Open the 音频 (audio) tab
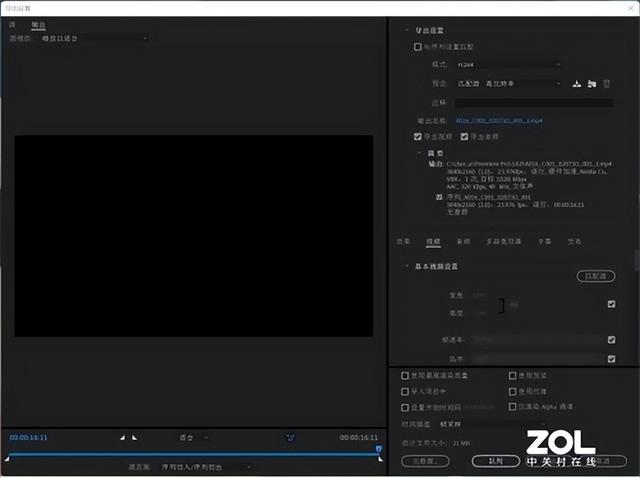Viewport: 640px width, 478px height. (463, 242)
